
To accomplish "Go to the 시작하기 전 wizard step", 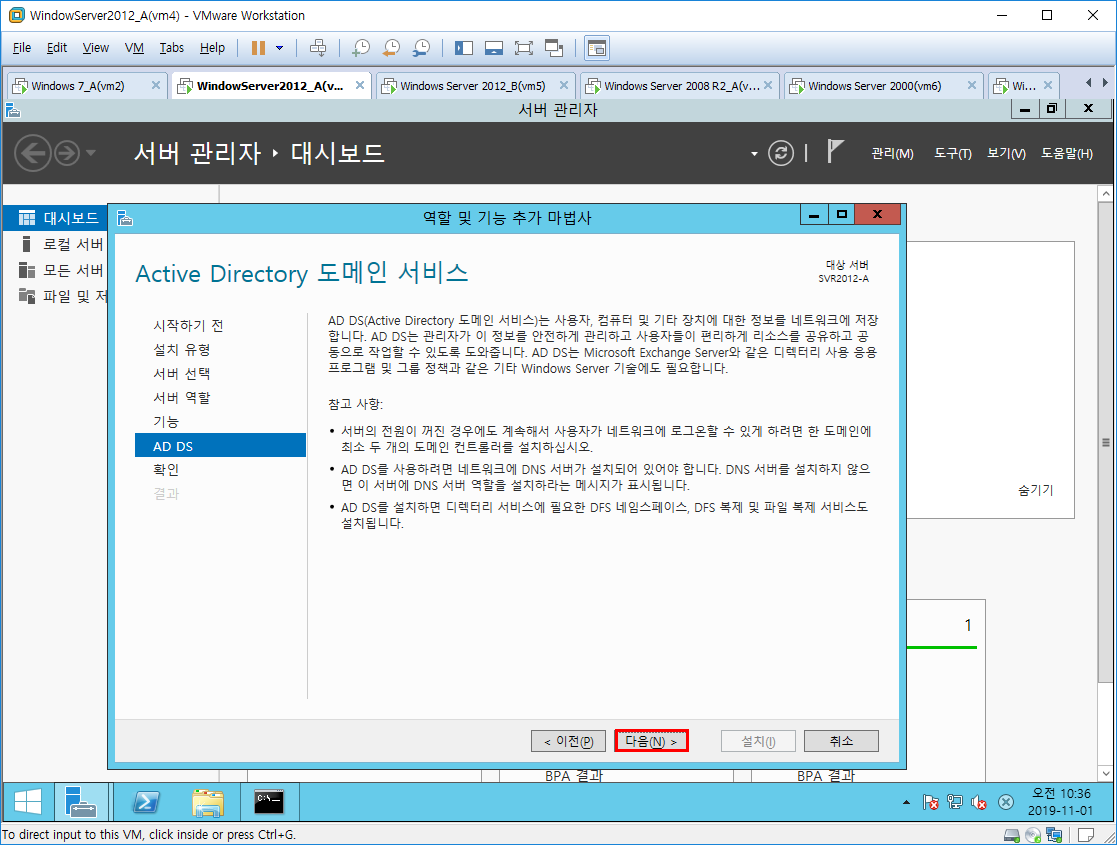I will (188, 326).
